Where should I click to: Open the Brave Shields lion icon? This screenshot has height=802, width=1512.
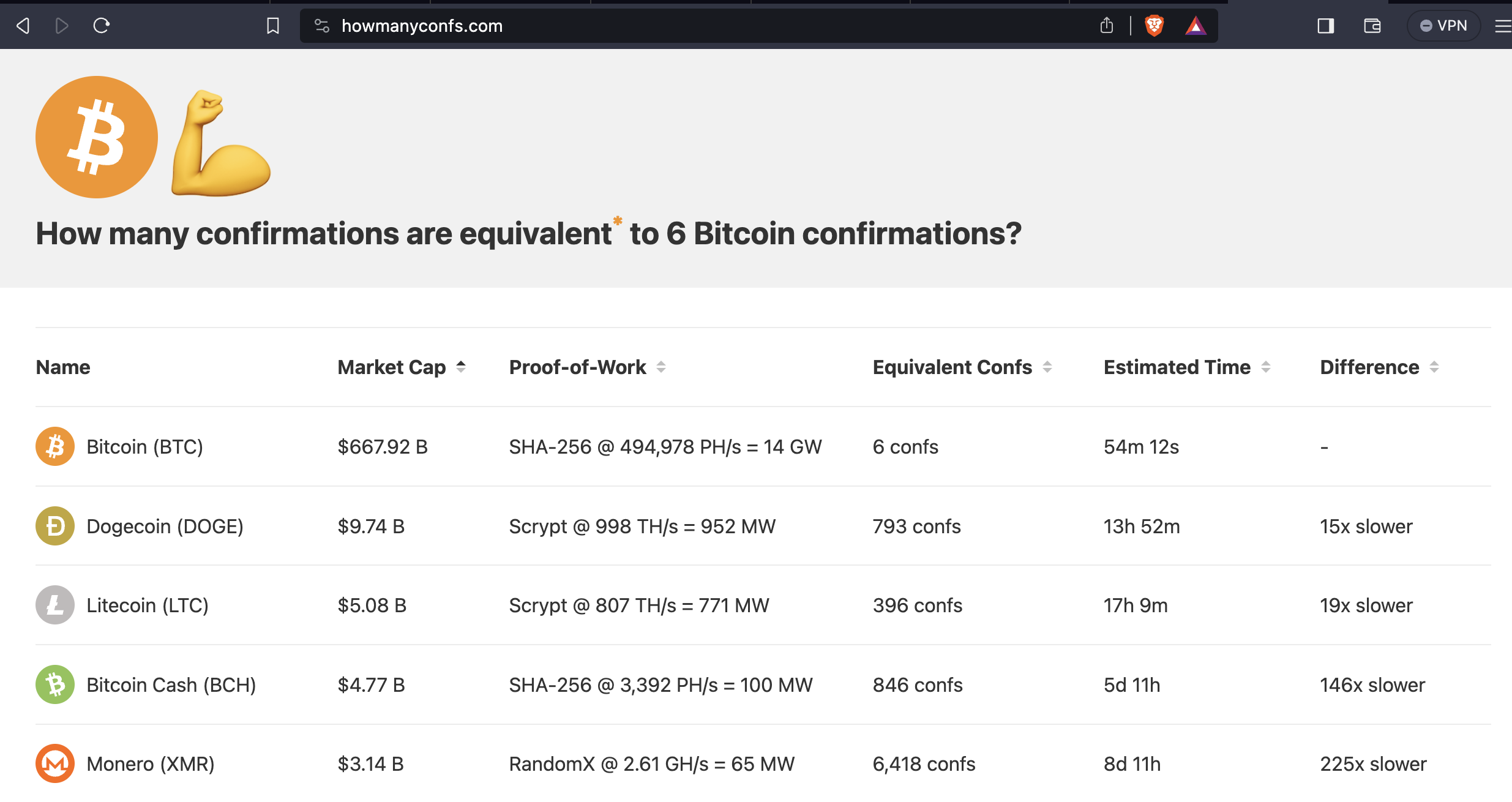(x=1154, y=26)
